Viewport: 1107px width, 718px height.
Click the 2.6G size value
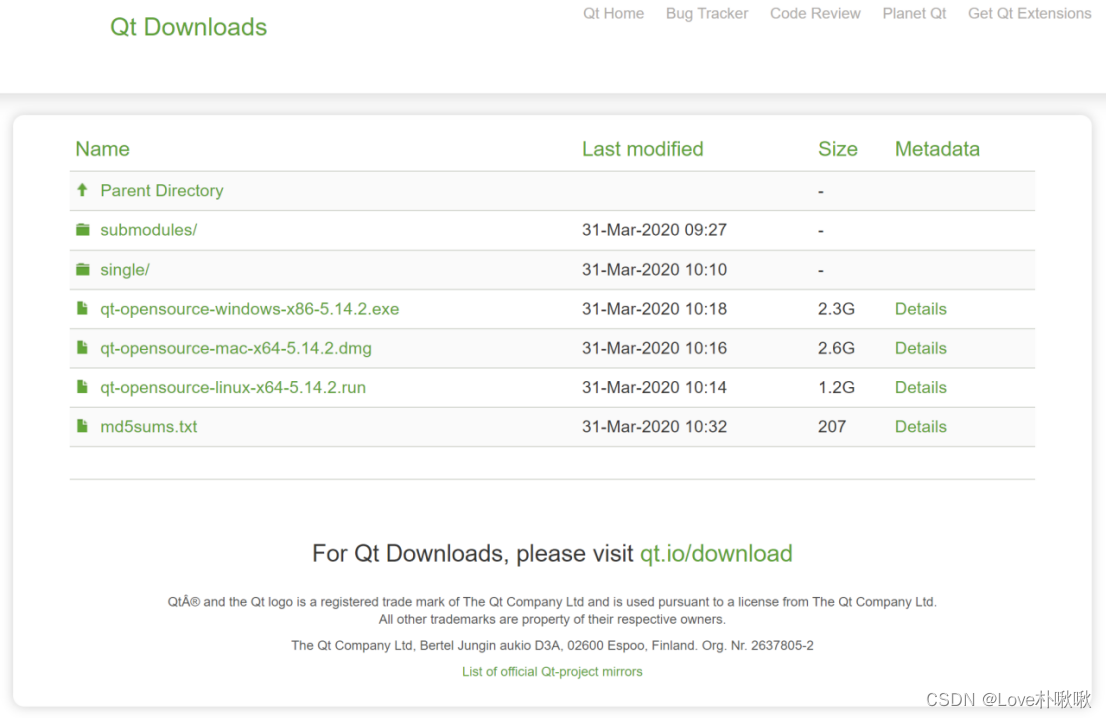(836, 348)
